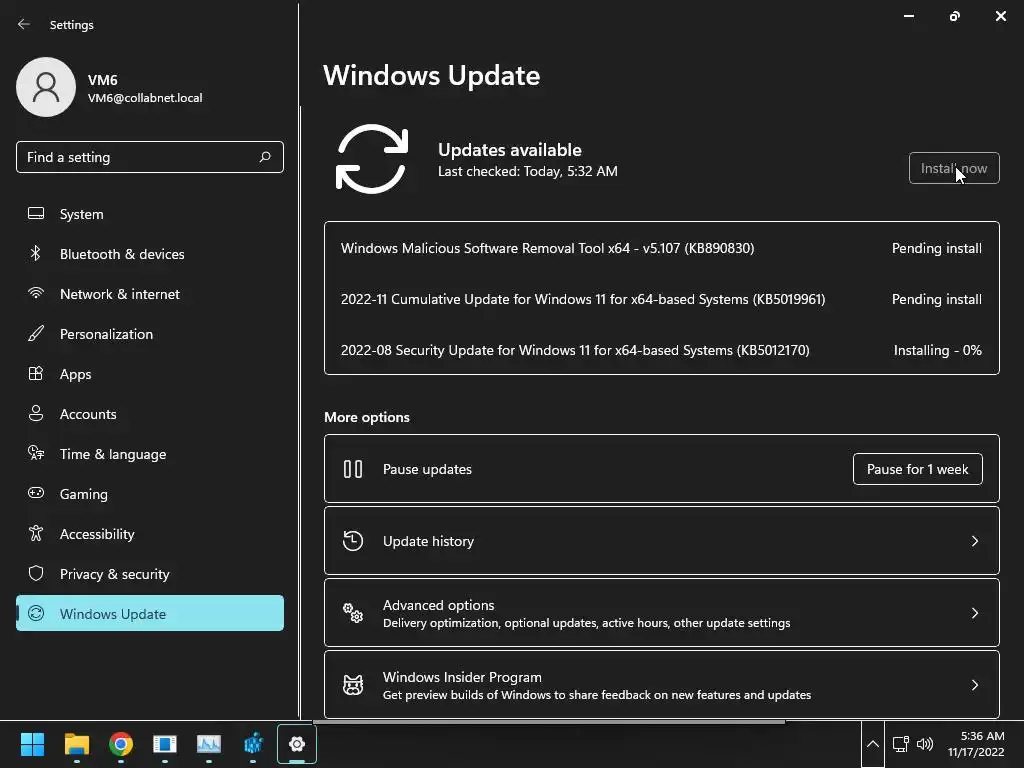Click the Find a setting search box
The height and width of the screenshot is (768, 1024).
(x=150, y=157)
